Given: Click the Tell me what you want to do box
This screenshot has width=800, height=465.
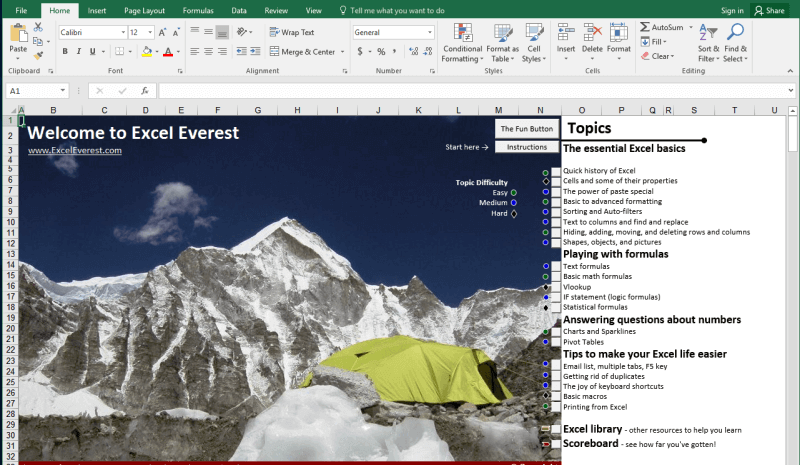Looking at the screenshot, I should coord(392,10).
